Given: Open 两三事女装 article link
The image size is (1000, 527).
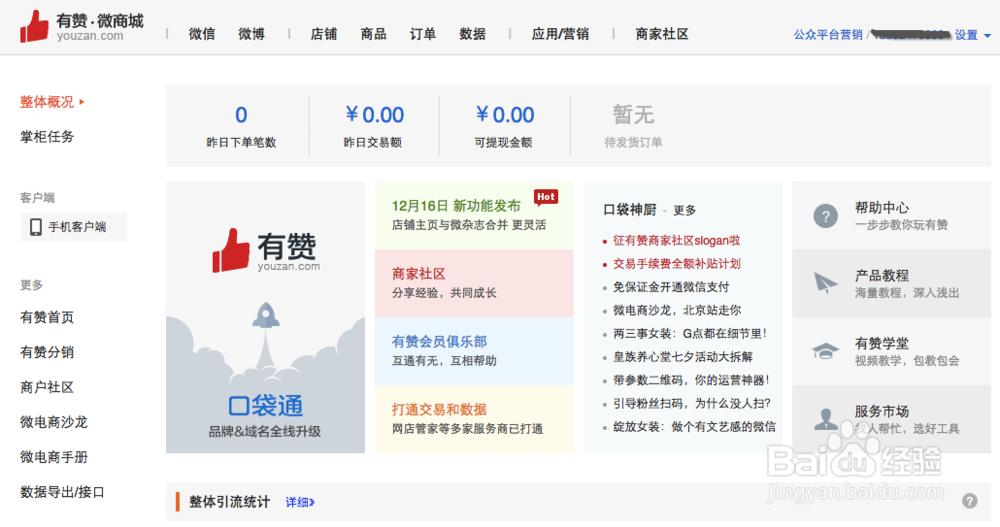Looking at the screenshot, I should (x=689, y=334).
